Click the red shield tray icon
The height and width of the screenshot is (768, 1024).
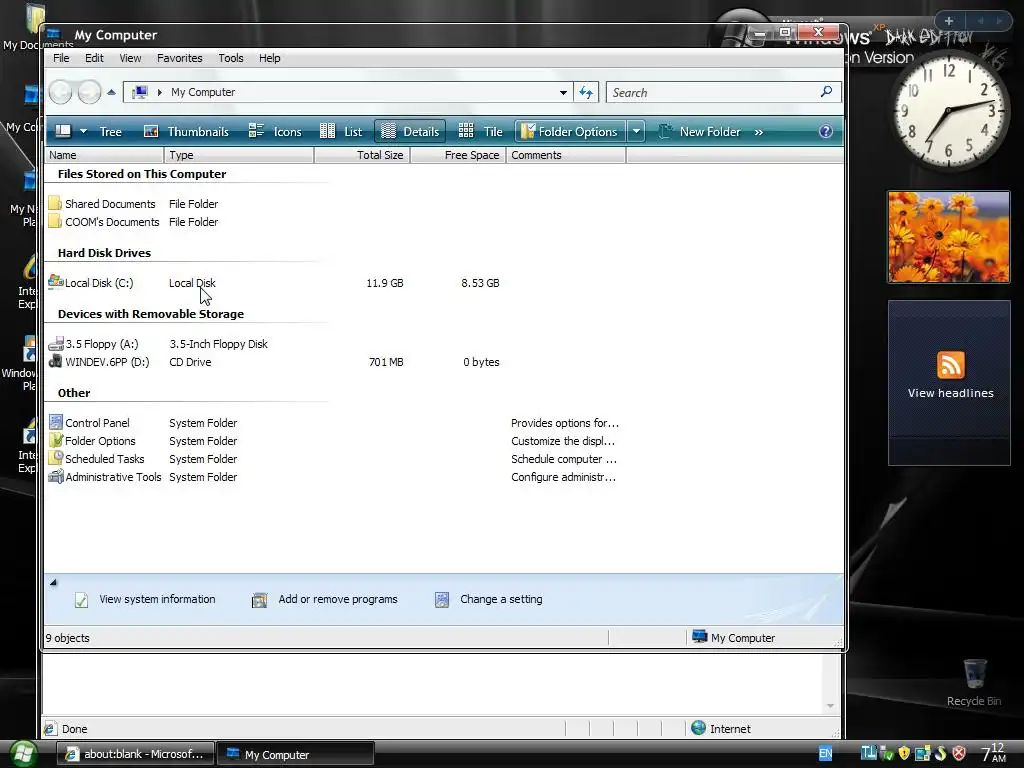959,753
